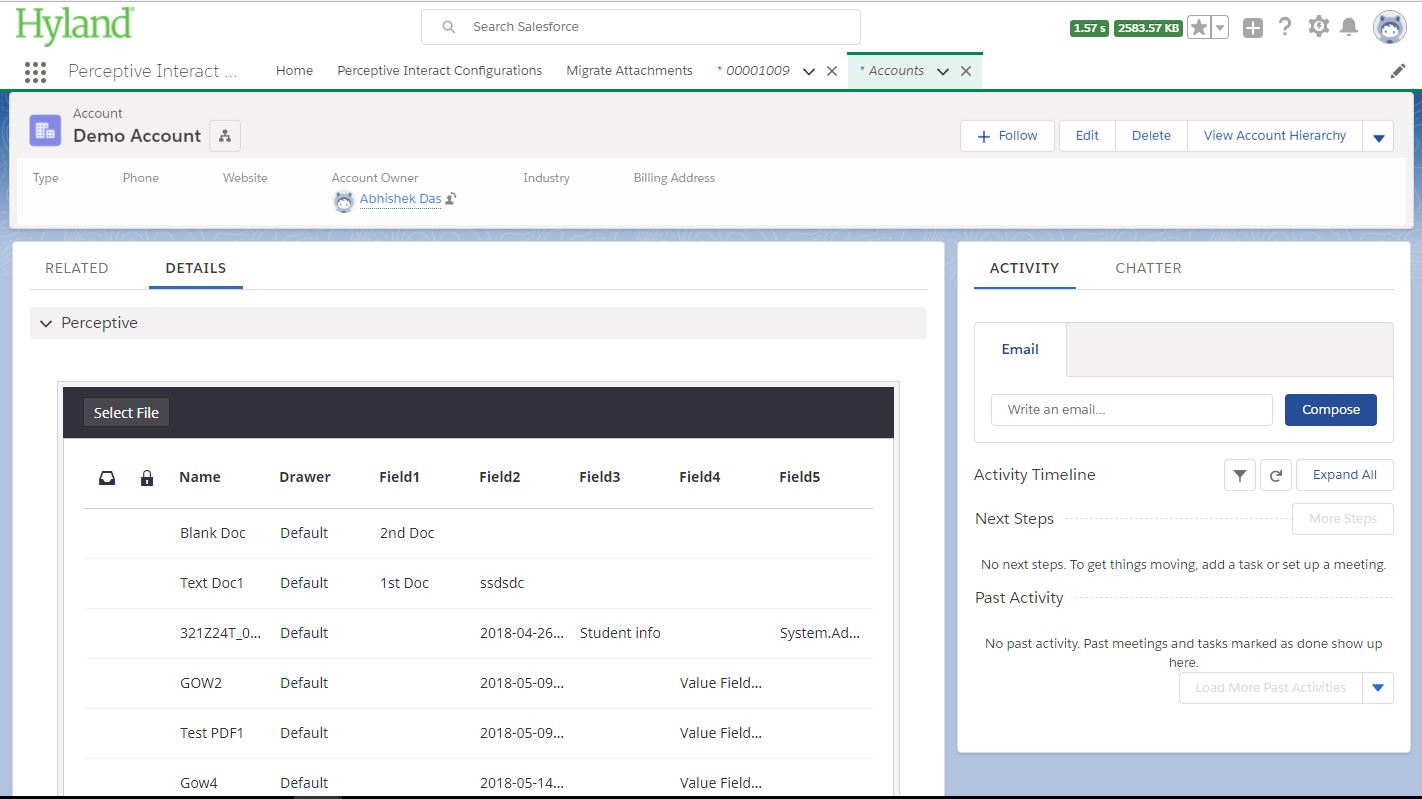Open the notifications bell
The width and height of the screenshot is (1422, 799).
point(1349,27)
